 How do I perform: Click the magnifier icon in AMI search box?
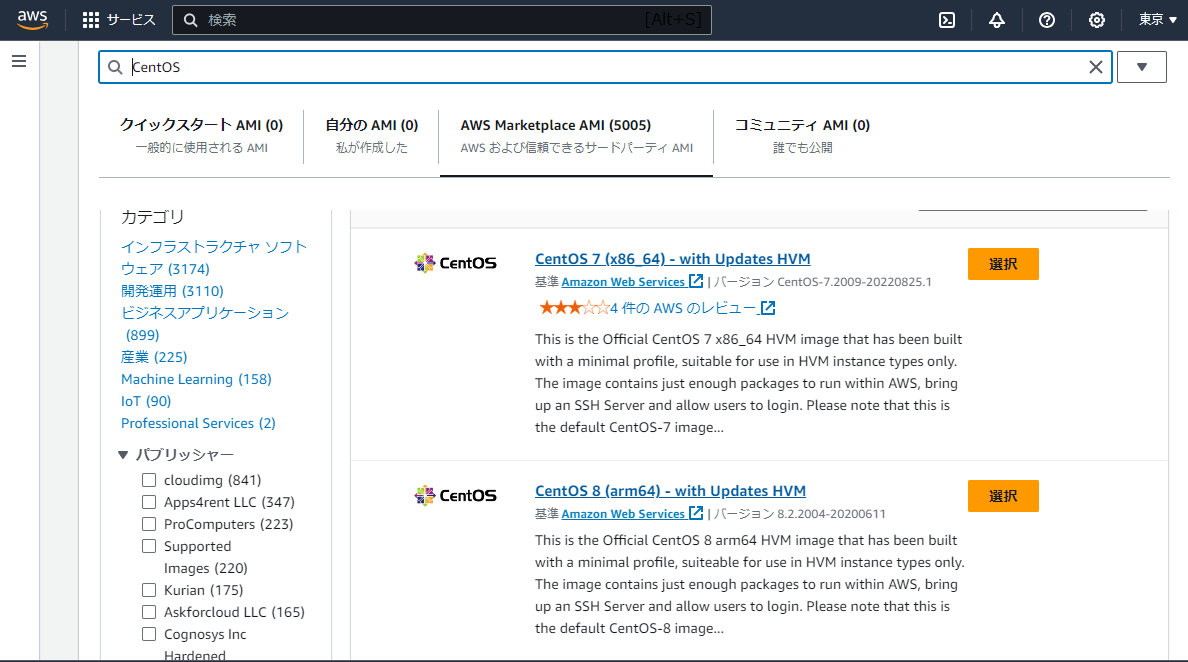tap(115, 67)
